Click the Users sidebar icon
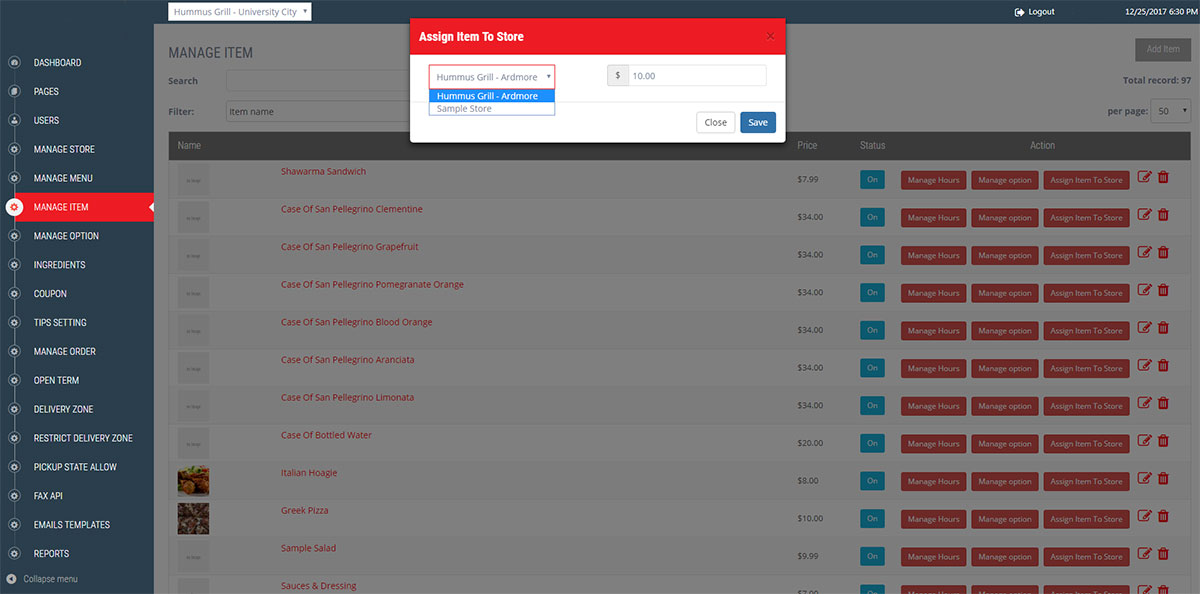Image resolution: width=1200 pixels, height=594 pixels. click(x=14, y=121)
